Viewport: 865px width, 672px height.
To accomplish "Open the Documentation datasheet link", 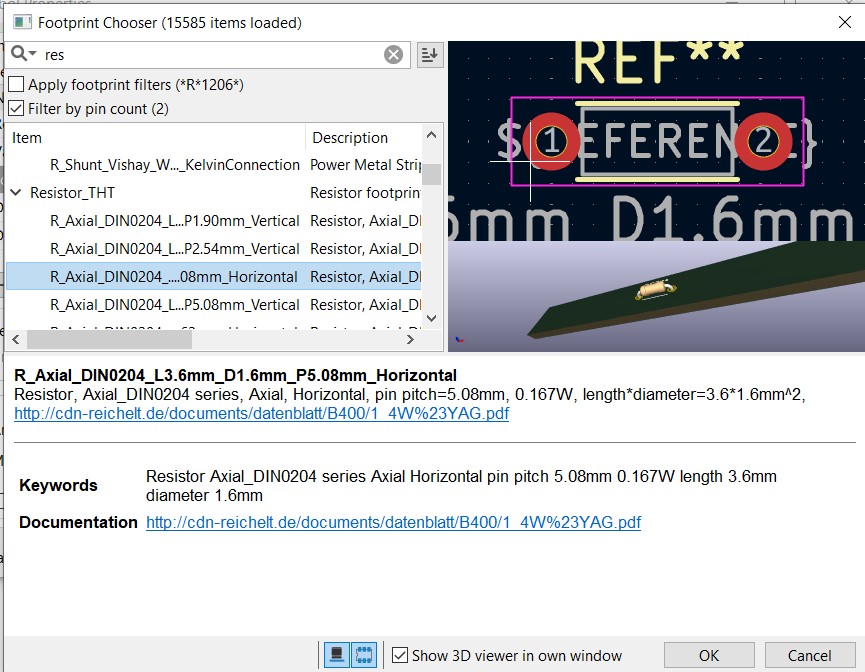I will click(393, 522).
